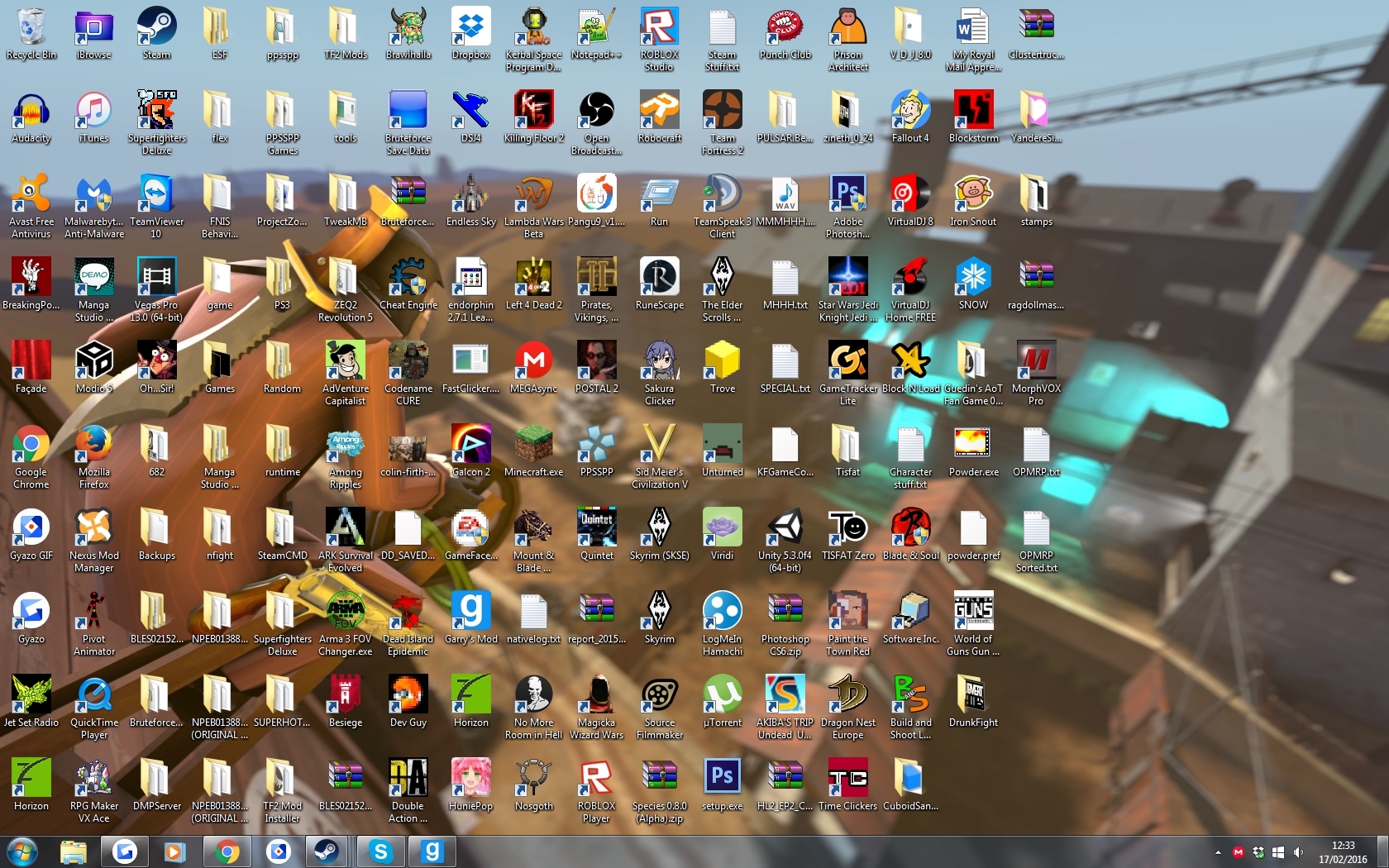The image size is (1389, 868).
Task: Launch the Audacity desktop shortcut
Action: coord(31,117)
